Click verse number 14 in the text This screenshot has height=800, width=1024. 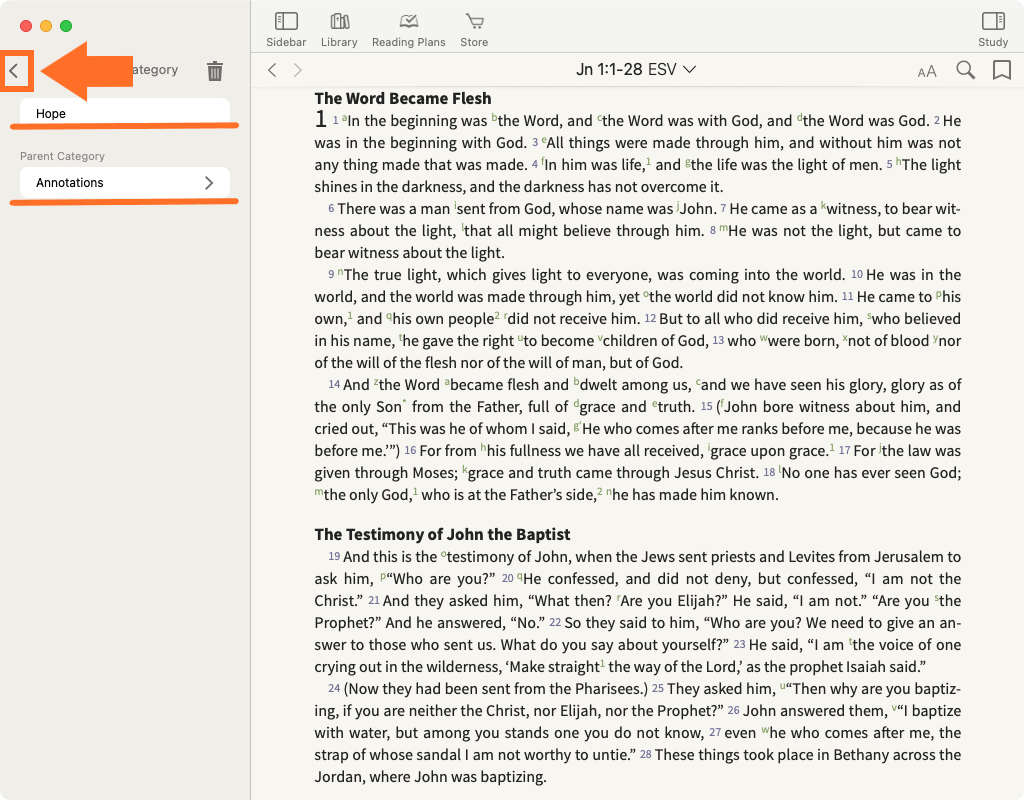[x=334, y=385]
